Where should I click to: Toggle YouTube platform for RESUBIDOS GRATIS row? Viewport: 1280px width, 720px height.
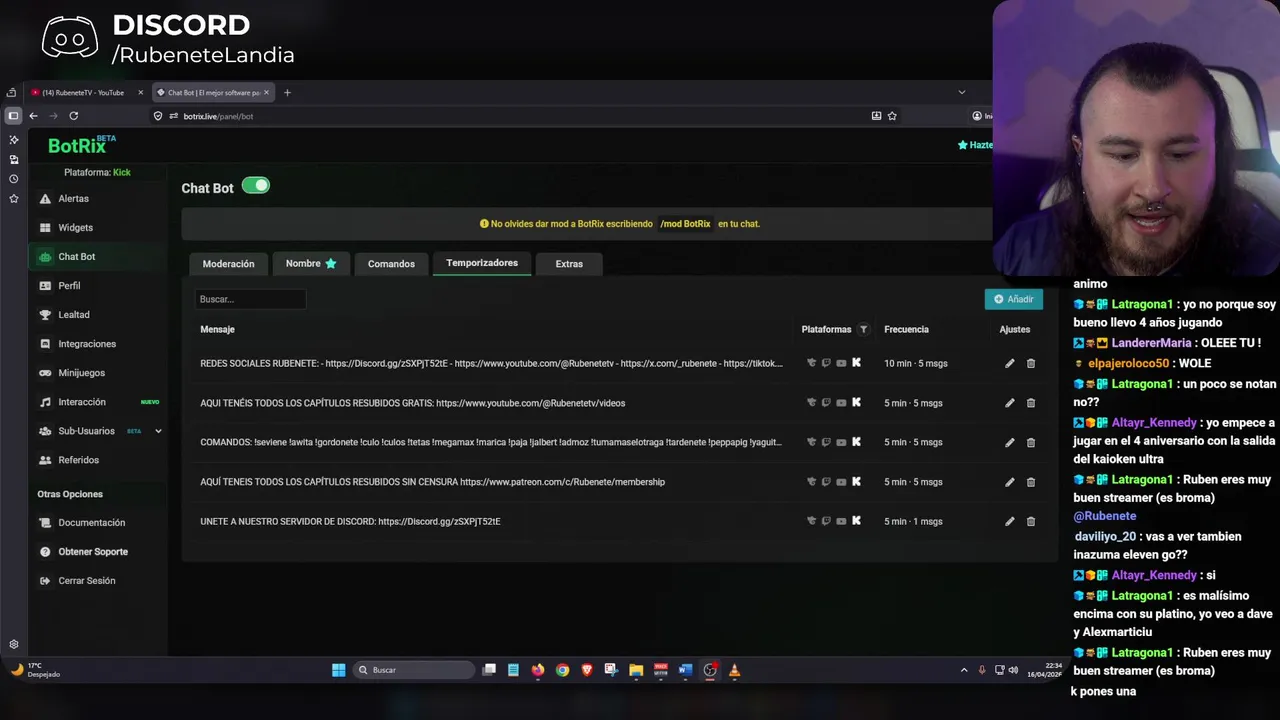[841, 403]
